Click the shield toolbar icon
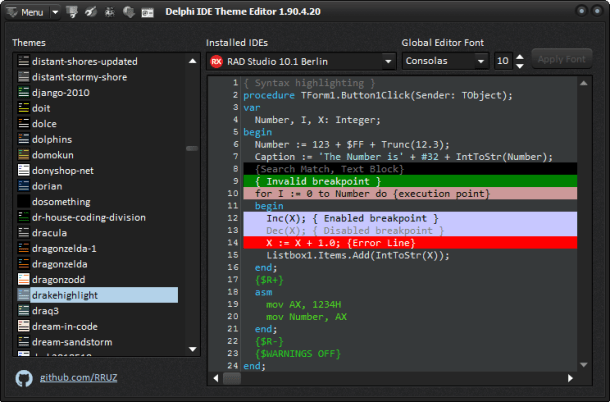610x402 pixels. click(x=128, y=13)
